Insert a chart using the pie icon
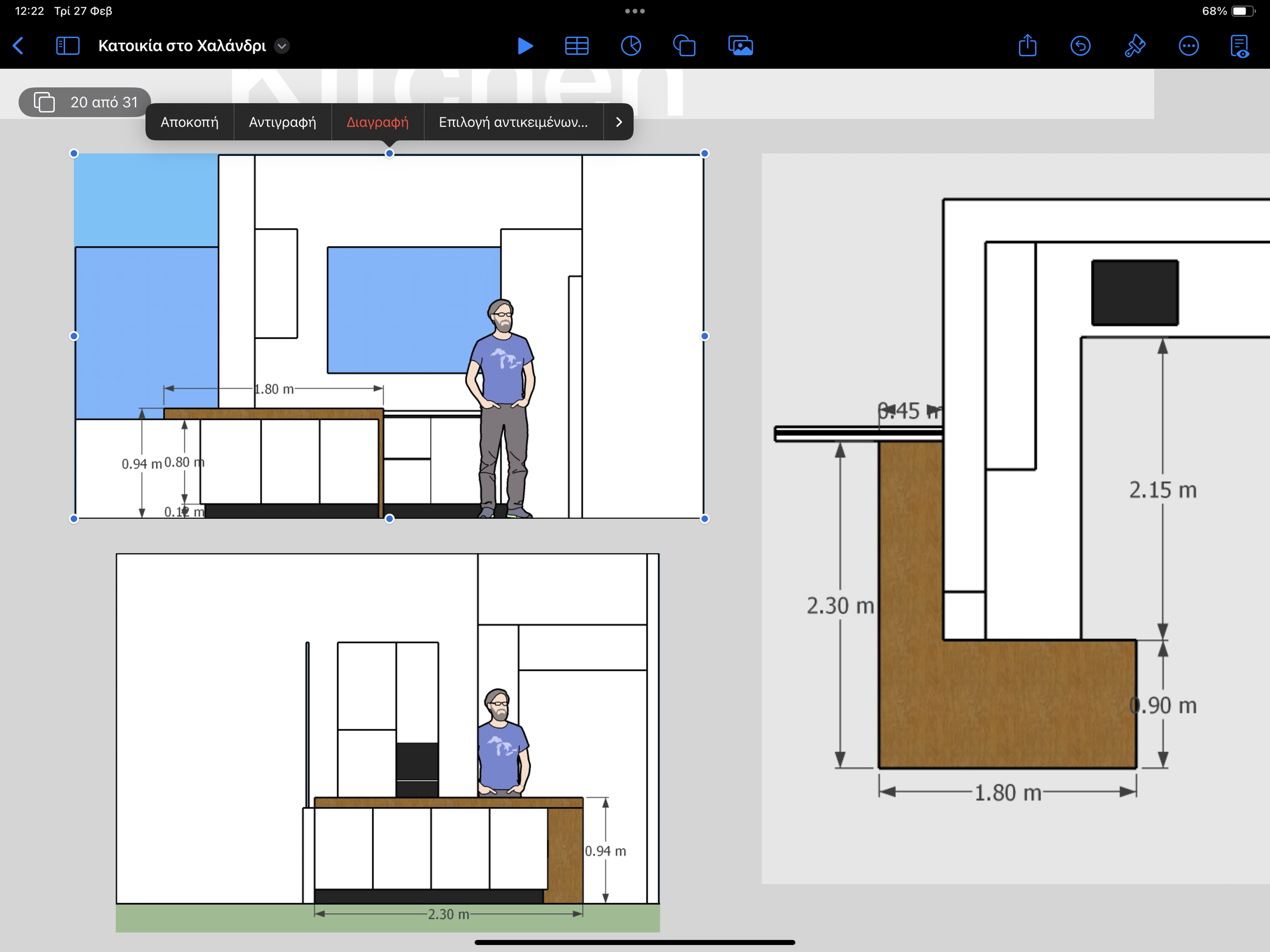The width and height of the screenshot is (1270, 952). (630, 45)
